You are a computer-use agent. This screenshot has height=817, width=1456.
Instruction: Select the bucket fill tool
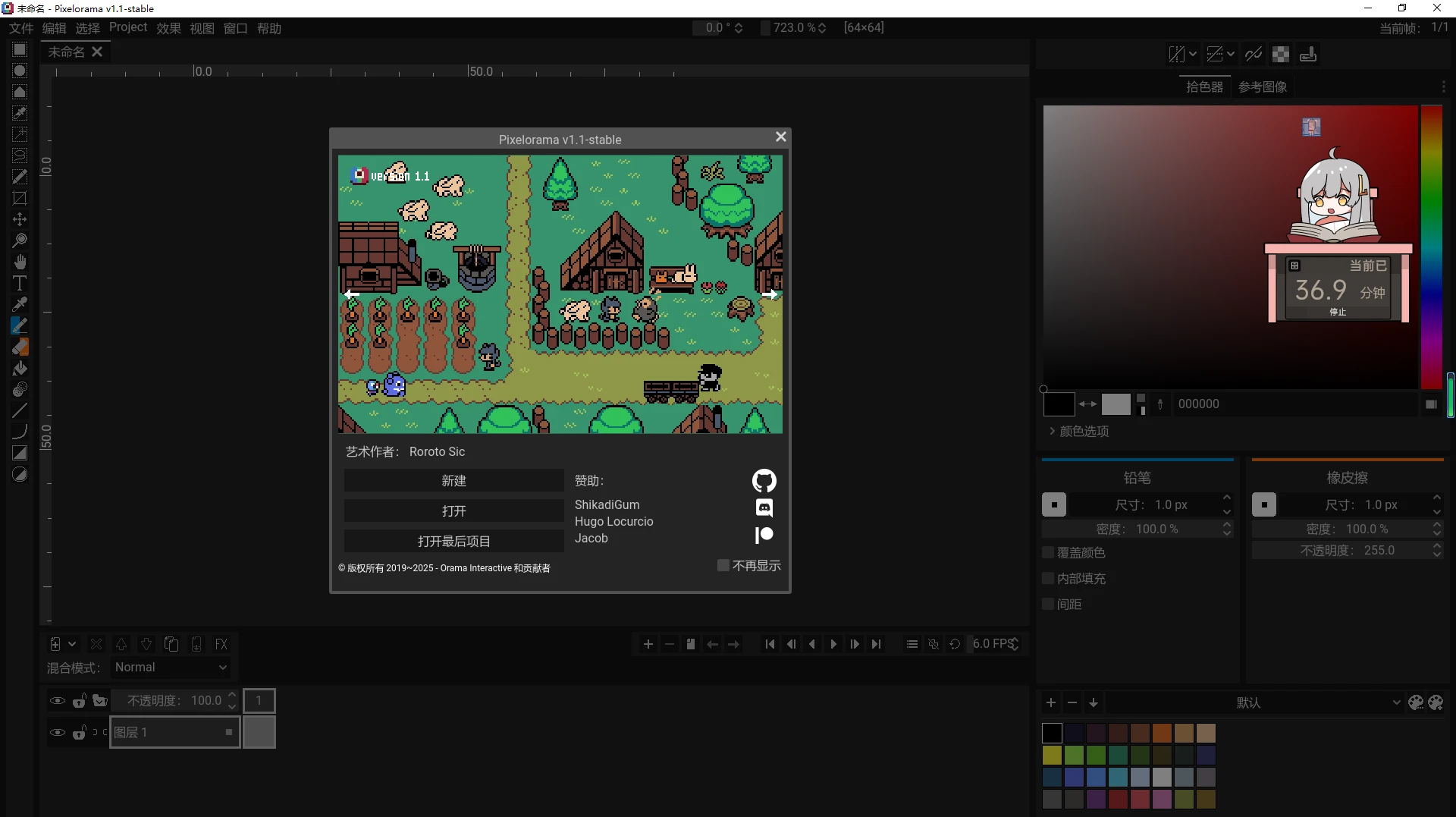[x=20, y=368]
